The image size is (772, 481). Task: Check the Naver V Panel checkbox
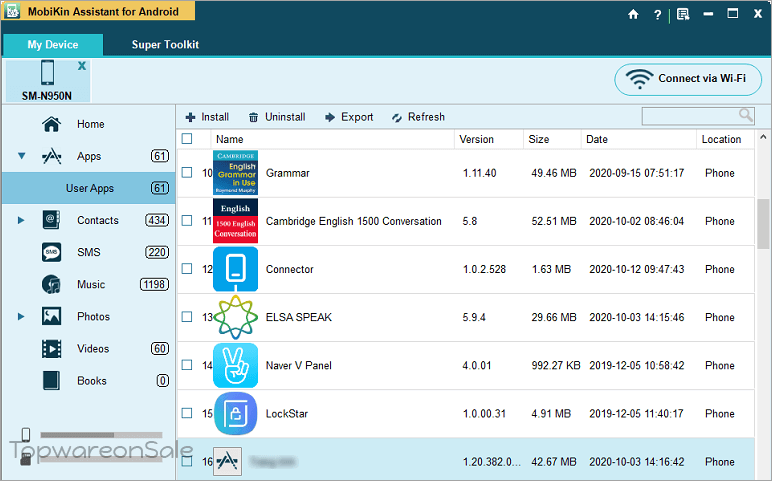point(187,365)
